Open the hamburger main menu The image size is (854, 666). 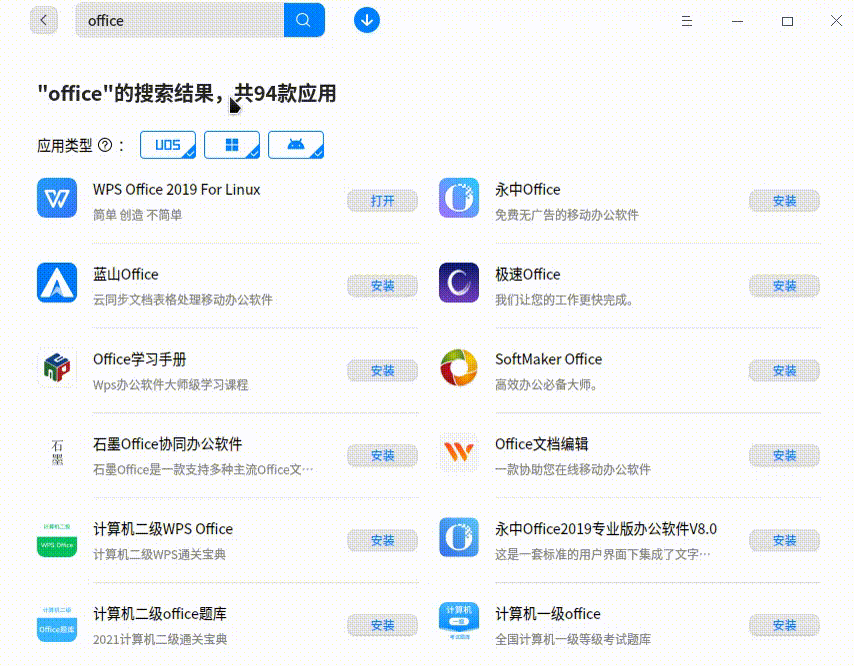tap(687, 21)
